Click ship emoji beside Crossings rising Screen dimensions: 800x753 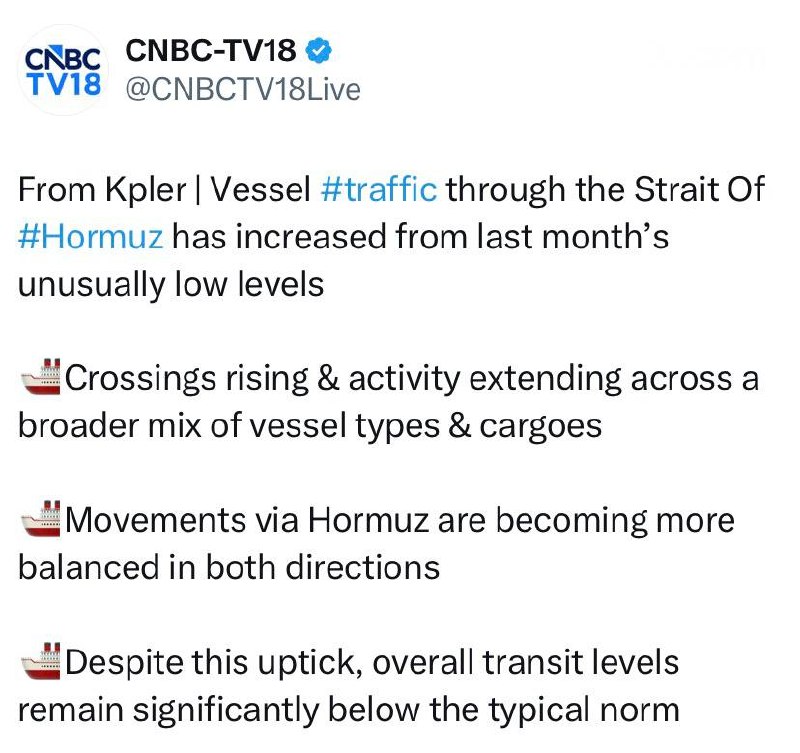(40, 379)
